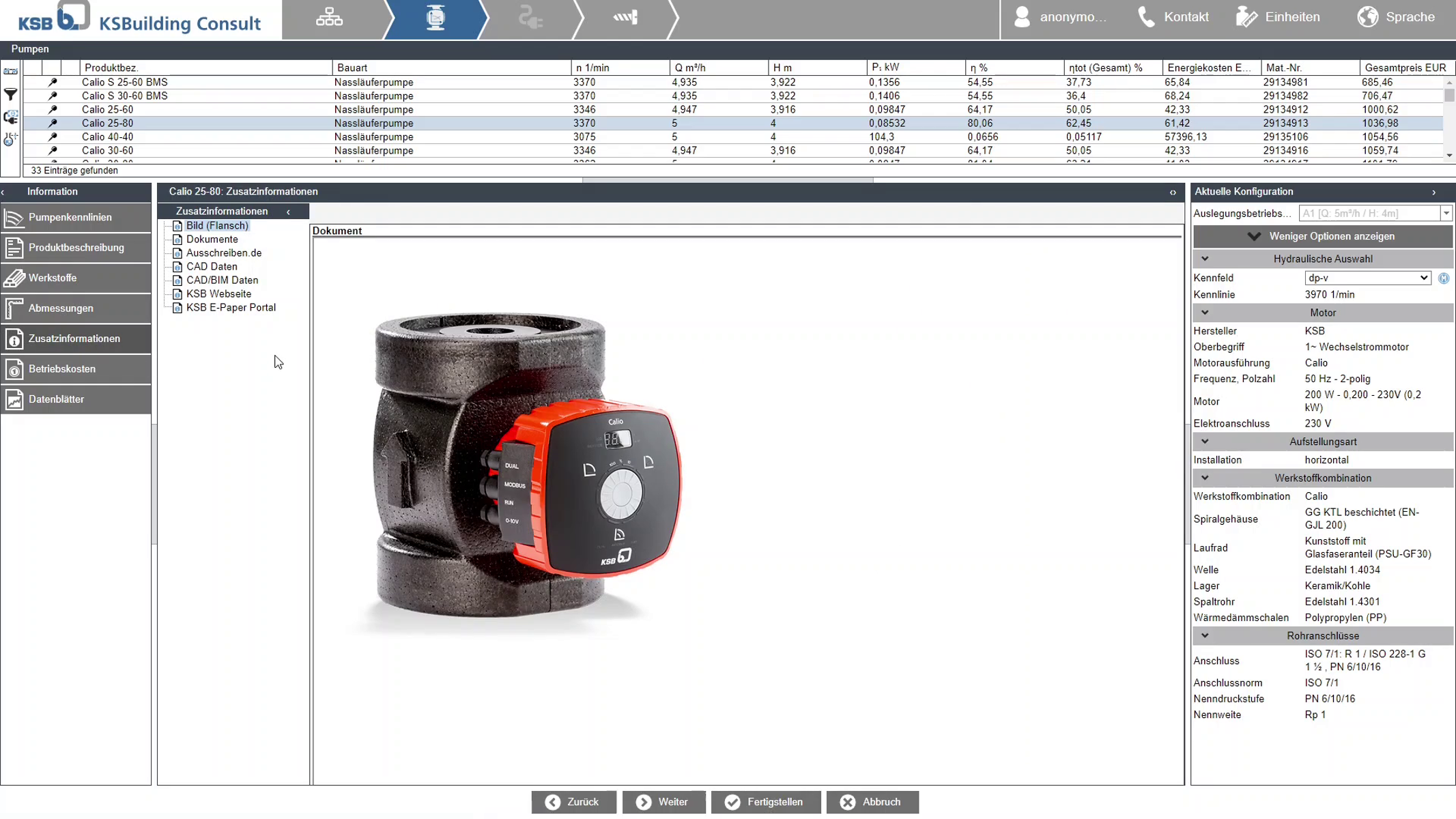Select CAD Daten tree item
This screenshot has width=1456, height=819.
212,266
